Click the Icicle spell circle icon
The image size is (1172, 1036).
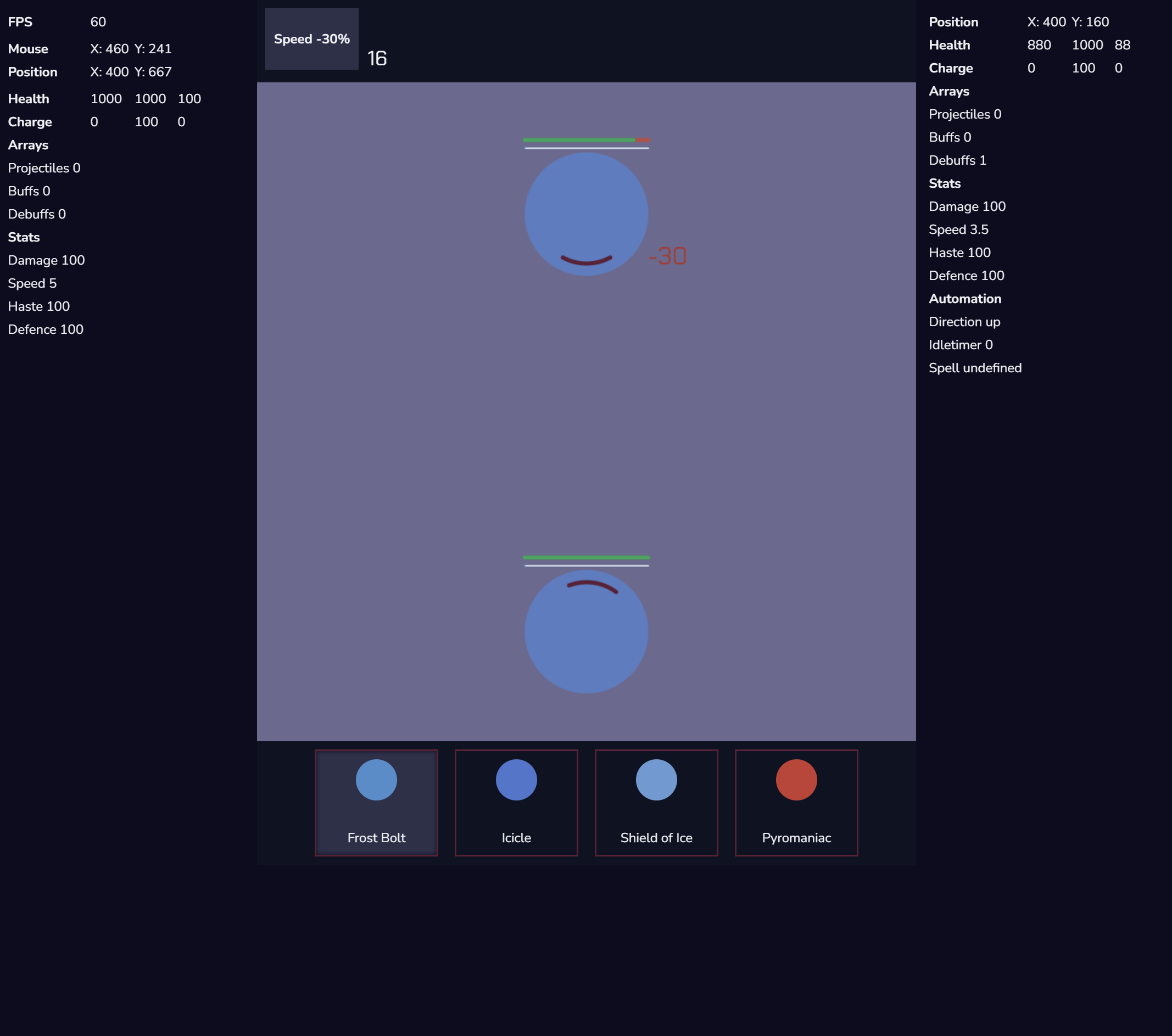[x=516, y=780]
